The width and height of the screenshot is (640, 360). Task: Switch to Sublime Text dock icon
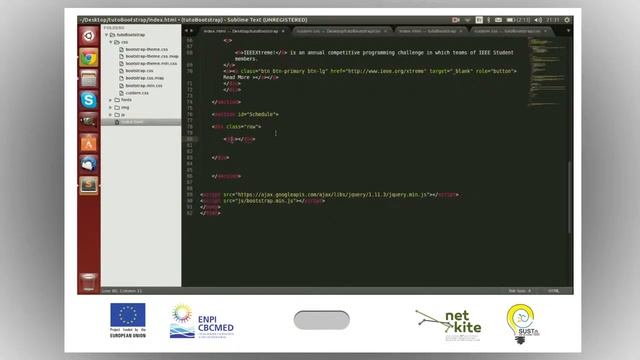pyautogui.click(x=89, y=185)
